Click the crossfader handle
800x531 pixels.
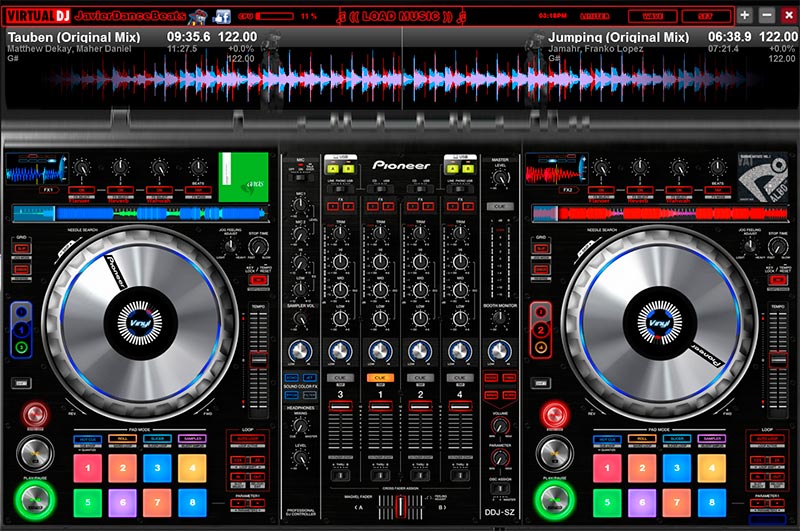coord(401,507)
